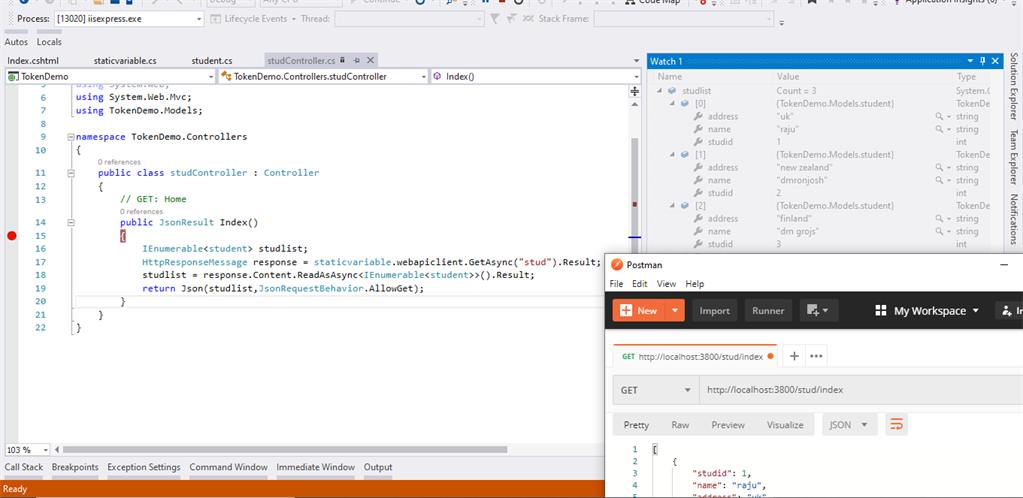Screen dimensions: 1023x498
Task: Click the magnifier for "dm grojs" value
Action: tap(939, 231)
